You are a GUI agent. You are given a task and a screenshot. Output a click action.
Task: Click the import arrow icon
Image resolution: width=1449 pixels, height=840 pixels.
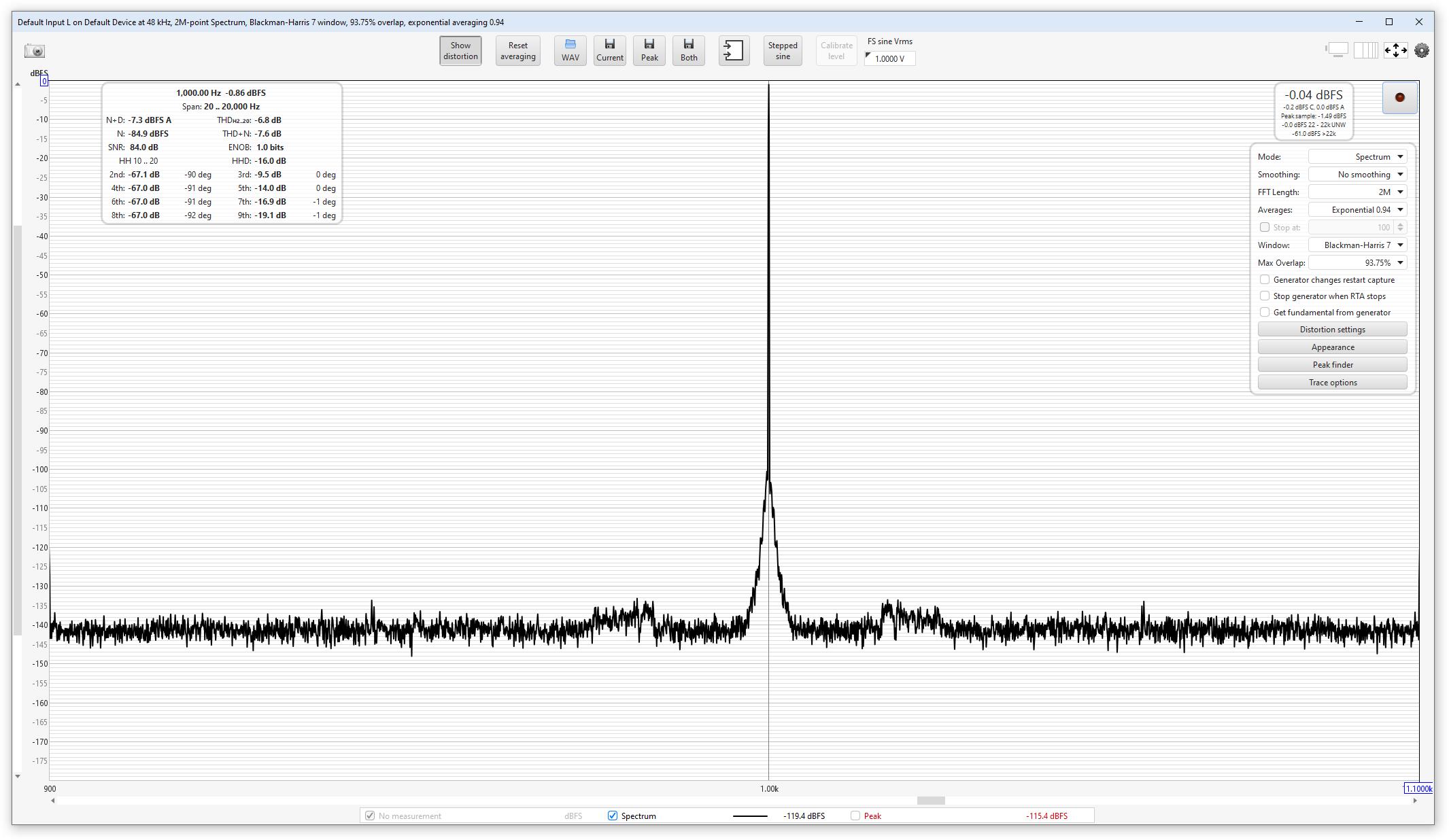[x=734, y=51]
